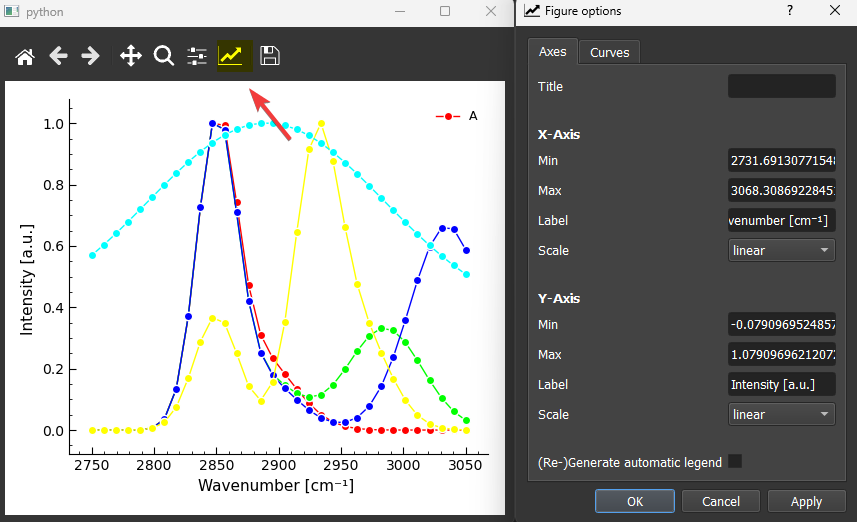The width and height of the screenshot is (857, 522).
Task: Click the Title input field
Action: tap(782, 86)
